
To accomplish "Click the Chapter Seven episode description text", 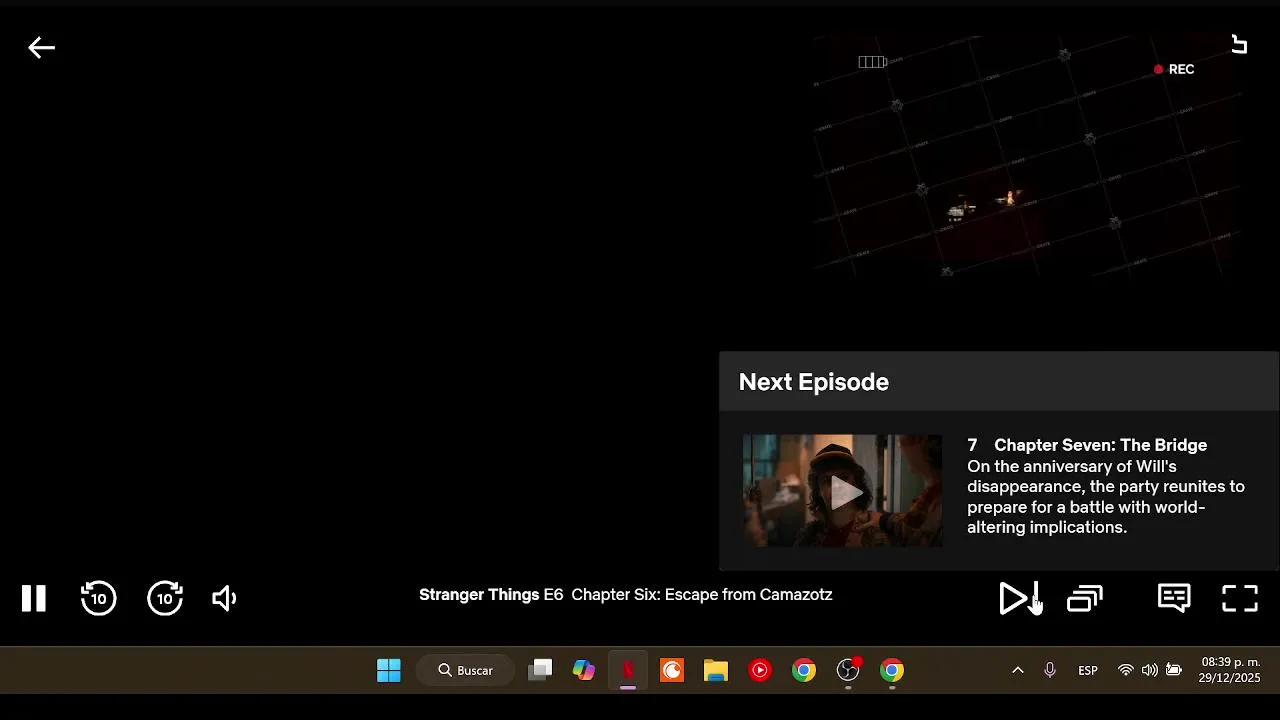I will tap(1106, 497).
